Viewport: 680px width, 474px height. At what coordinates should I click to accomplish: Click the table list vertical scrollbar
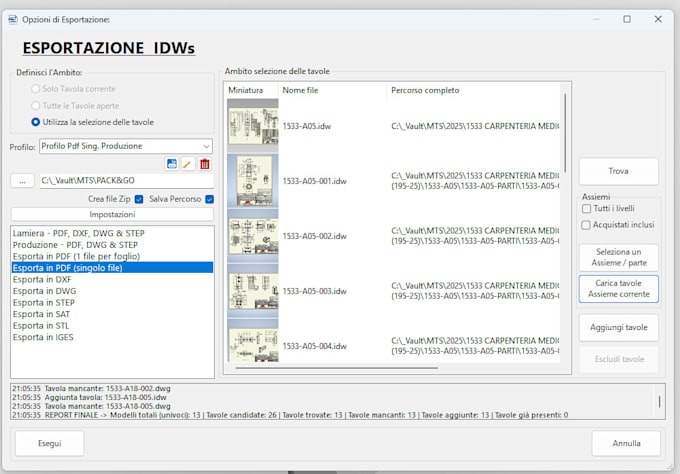[x=565, y=132]
